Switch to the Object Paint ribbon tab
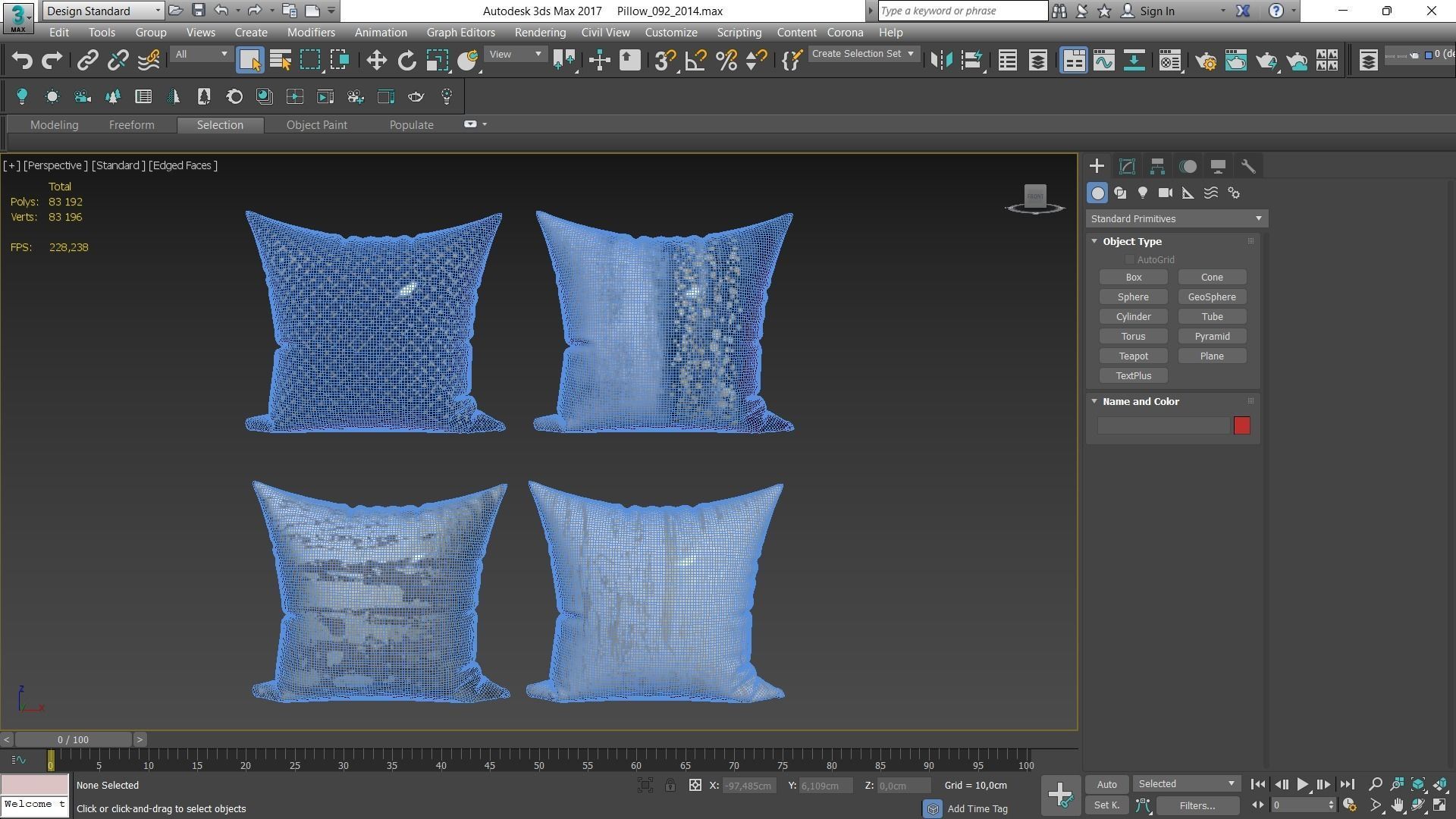 pyautogui.click(x=316, y=125)
